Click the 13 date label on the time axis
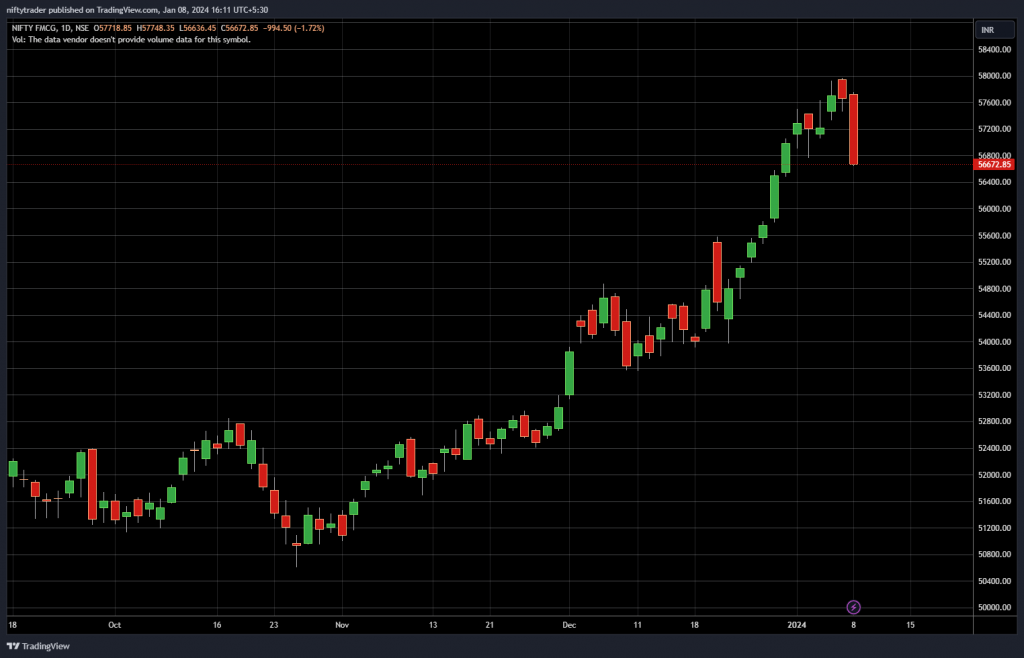Viewport: 1024px width, 658px height. point(433,625)
